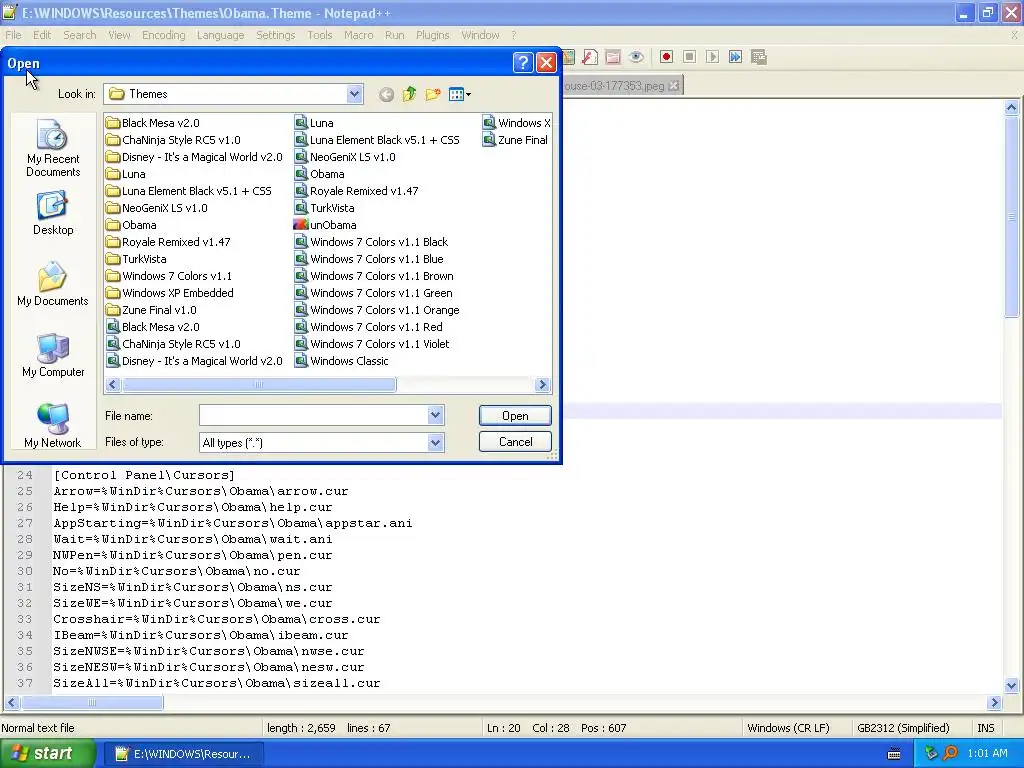This screenshot has width=1024, height=768.
Task: Open the Settings menu
Action: (x=275, y=35)
